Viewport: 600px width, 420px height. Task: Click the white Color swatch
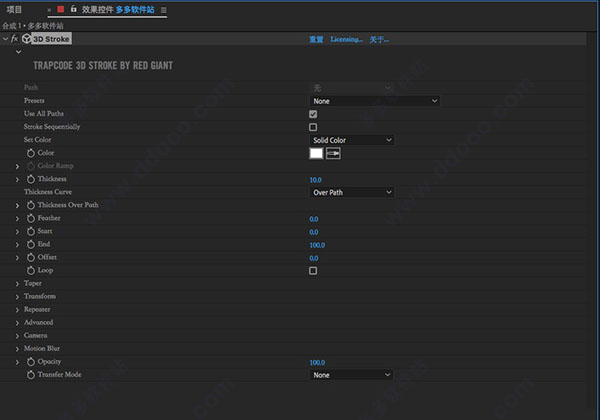(x=316, y=153)
